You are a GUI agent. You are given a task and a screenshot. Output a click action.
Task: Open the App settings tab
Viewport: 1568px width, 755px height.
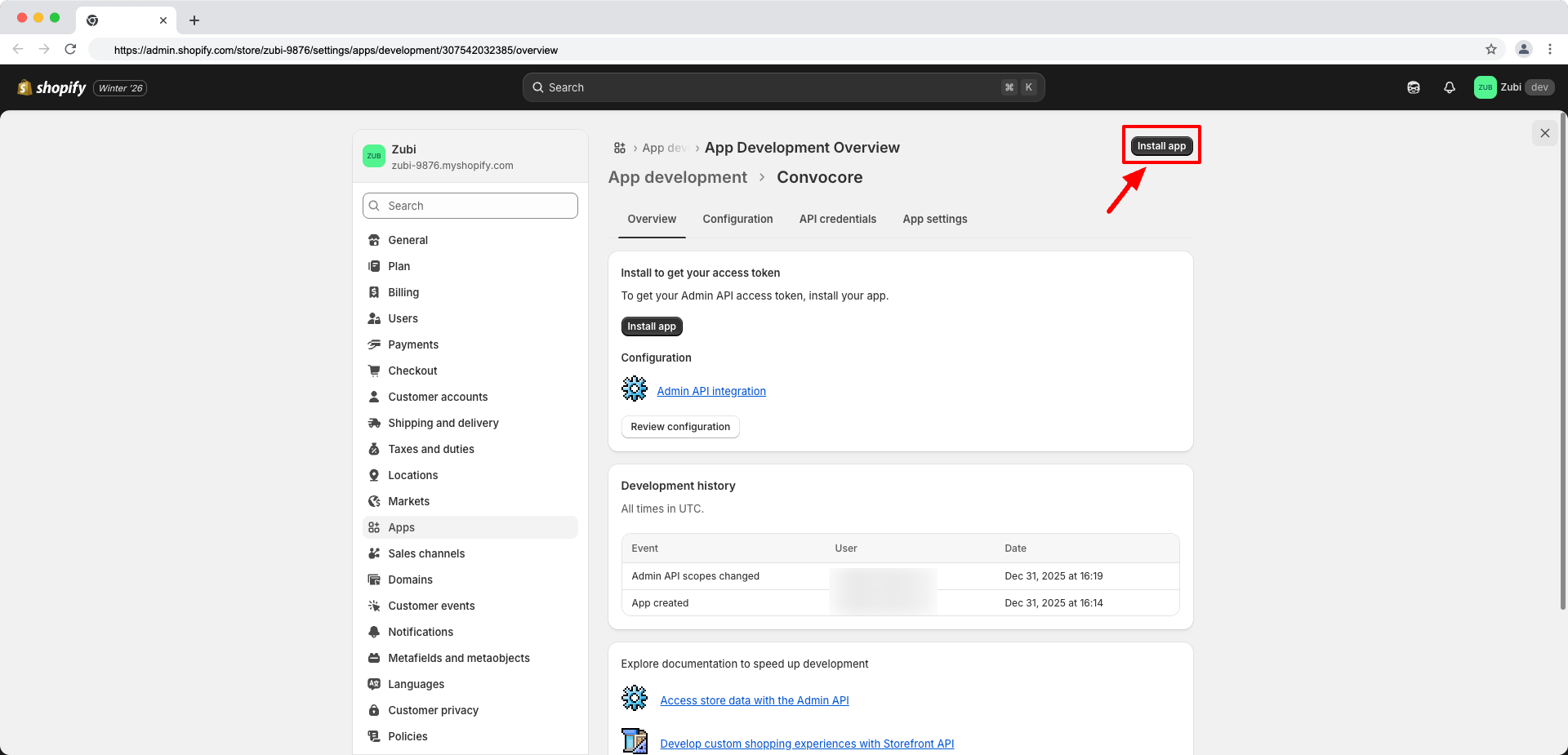pyautogui.click(x=935, y=219)
